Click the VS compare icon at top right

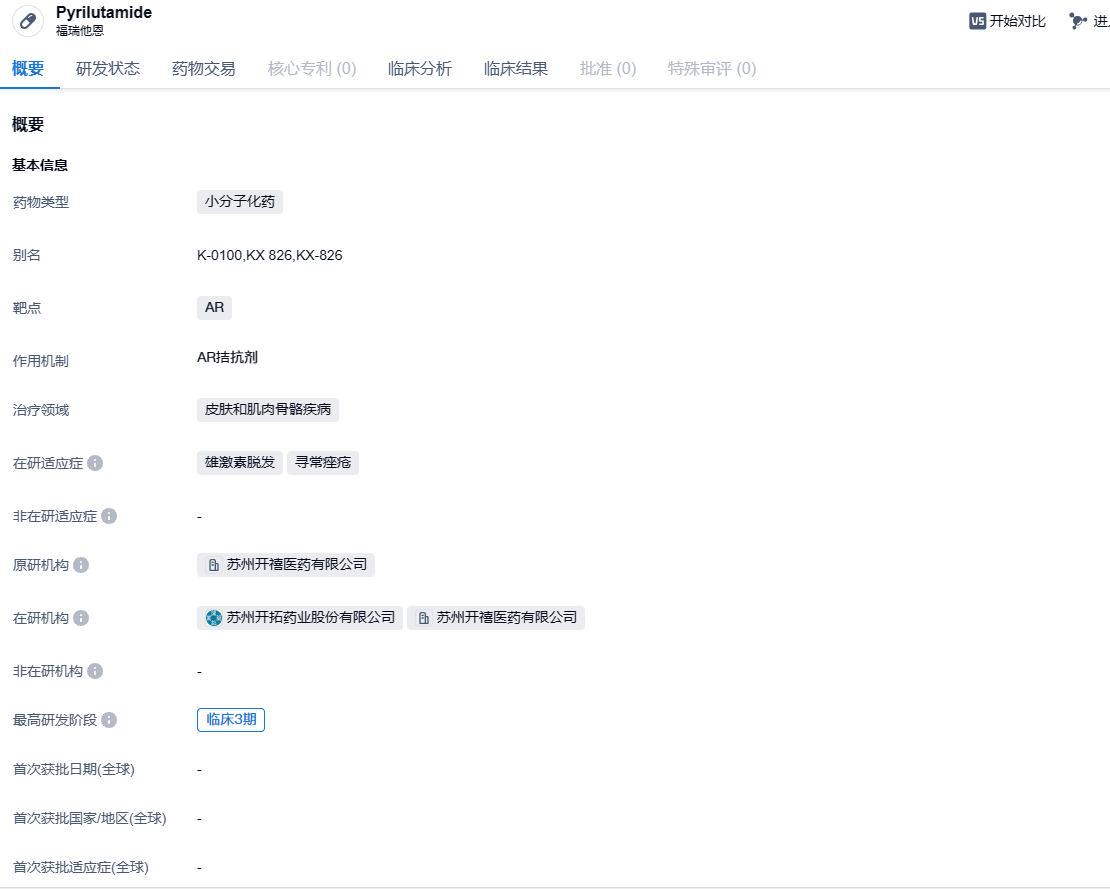[977, 21]
